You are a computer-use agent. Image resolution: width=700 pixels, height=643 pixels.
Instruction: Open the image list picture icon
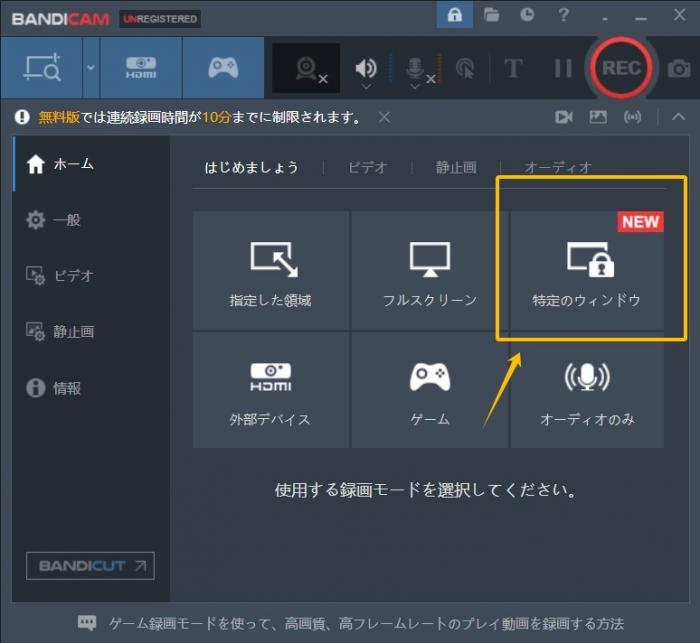click(598, 117)
